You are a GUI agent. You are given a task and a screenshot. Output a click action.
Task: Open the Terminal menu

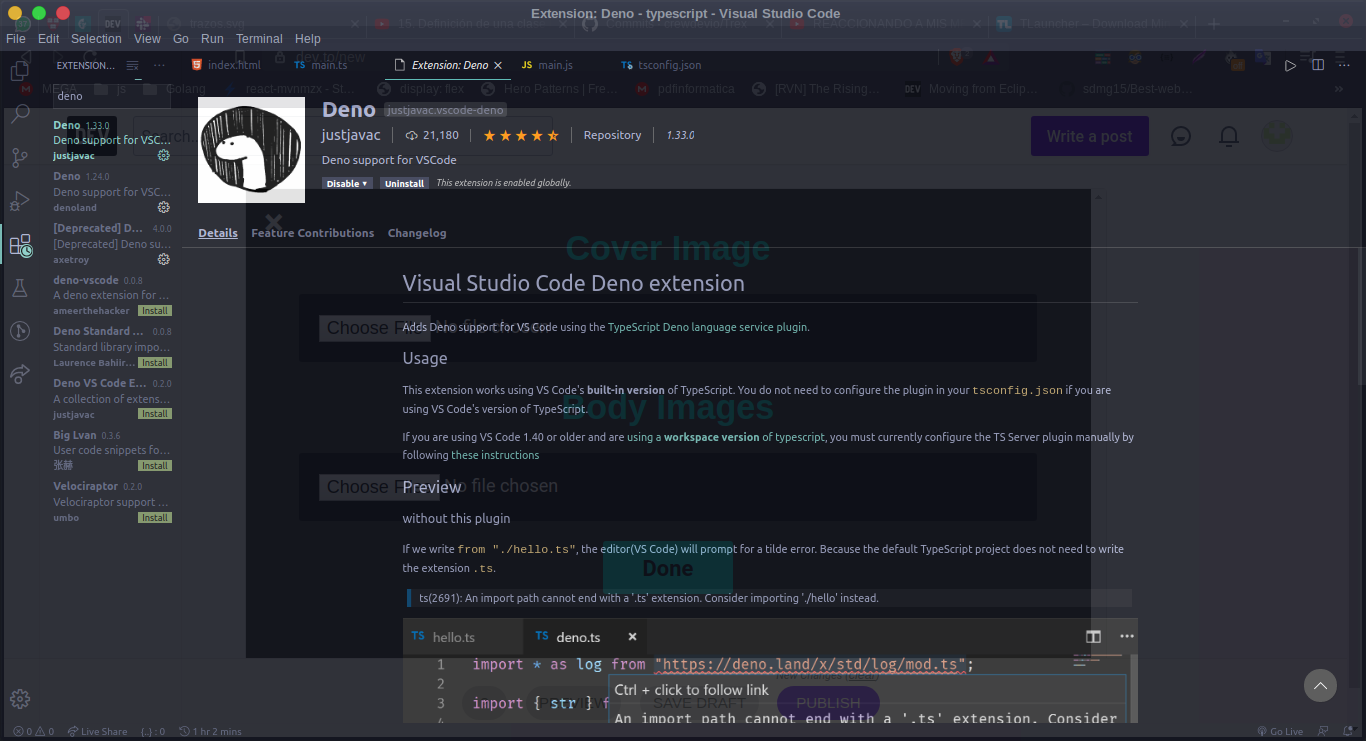click(x=259, y=39)
